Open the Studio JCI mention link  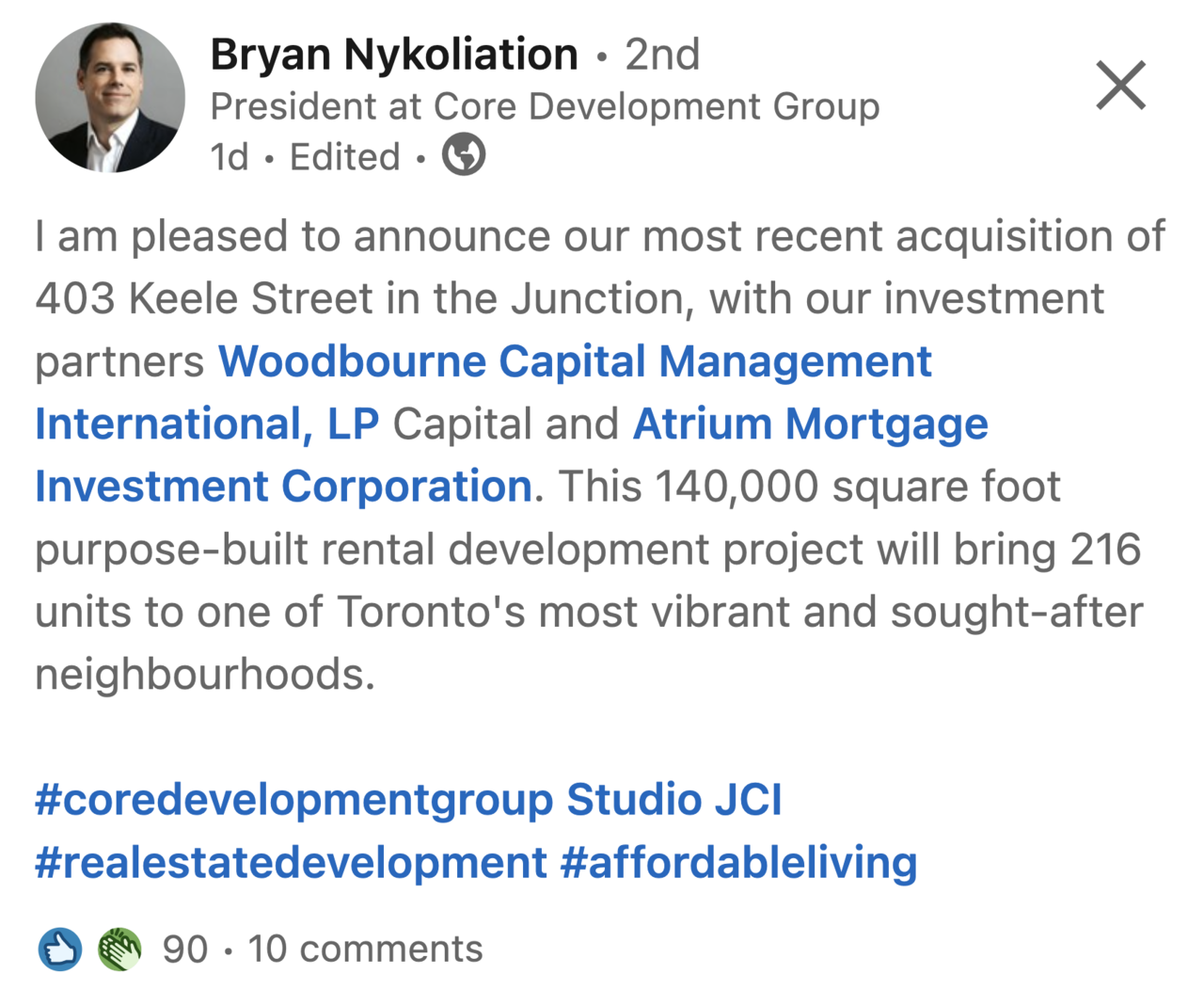(673, 800)
